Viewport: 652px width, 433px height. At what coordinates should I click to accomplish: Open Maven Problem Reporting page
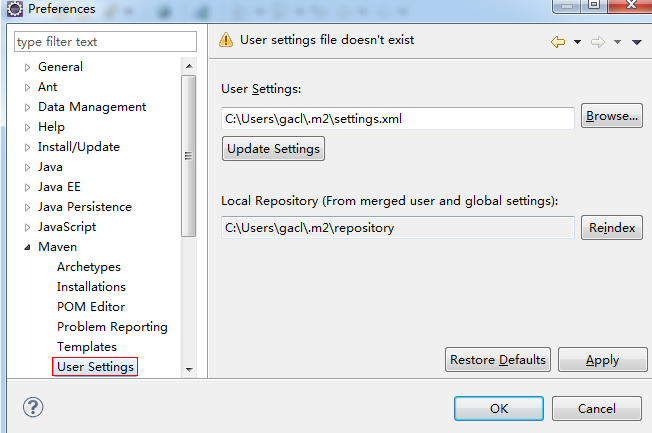[x=112, y=327]
